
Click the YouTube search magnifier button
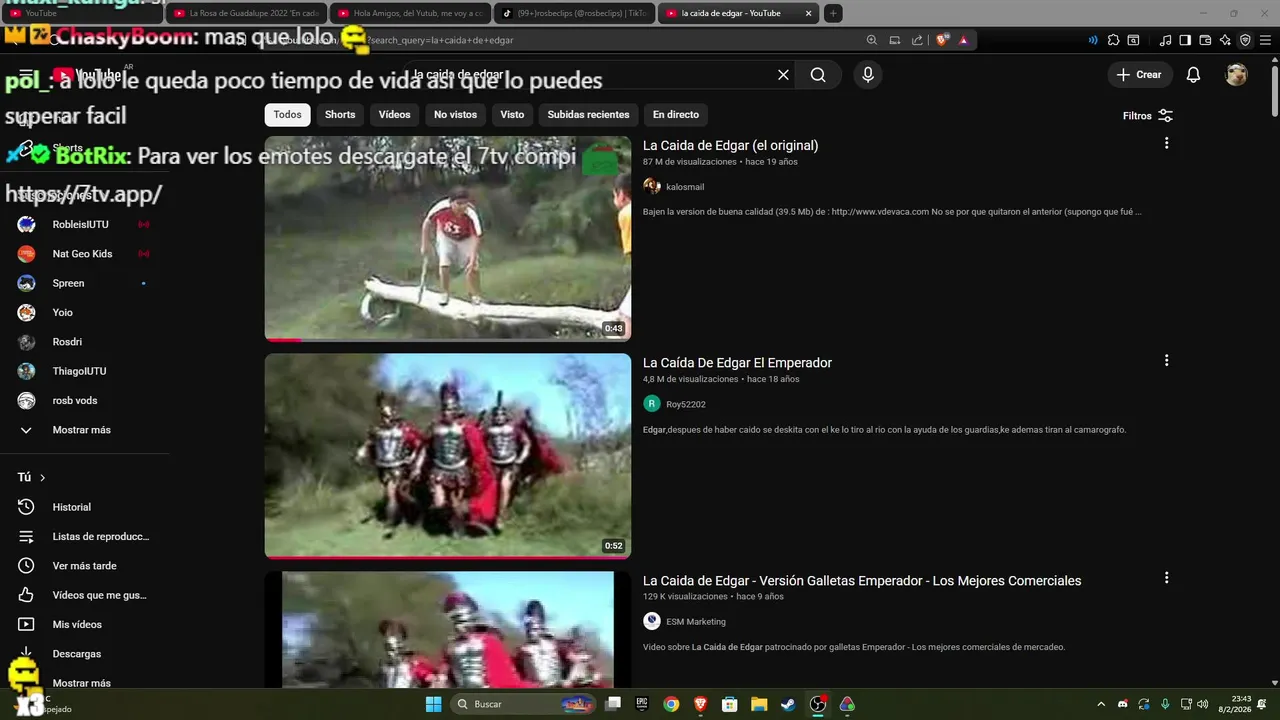pos(818,75)
